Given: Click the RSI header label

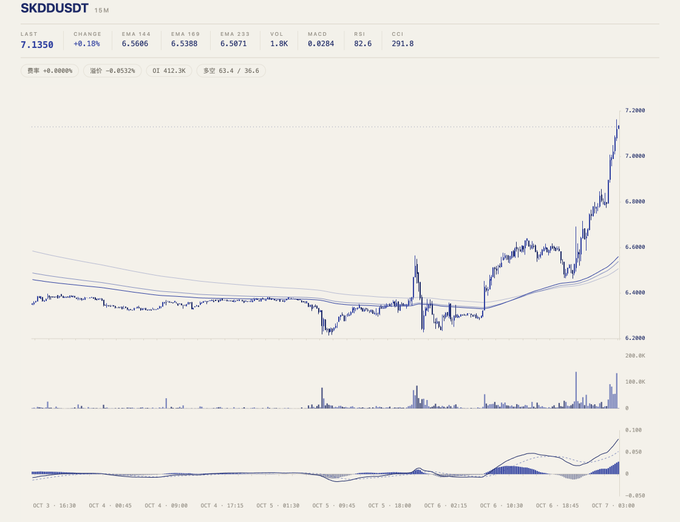Looking at the screenshot, I should click(x=360, y=34).
